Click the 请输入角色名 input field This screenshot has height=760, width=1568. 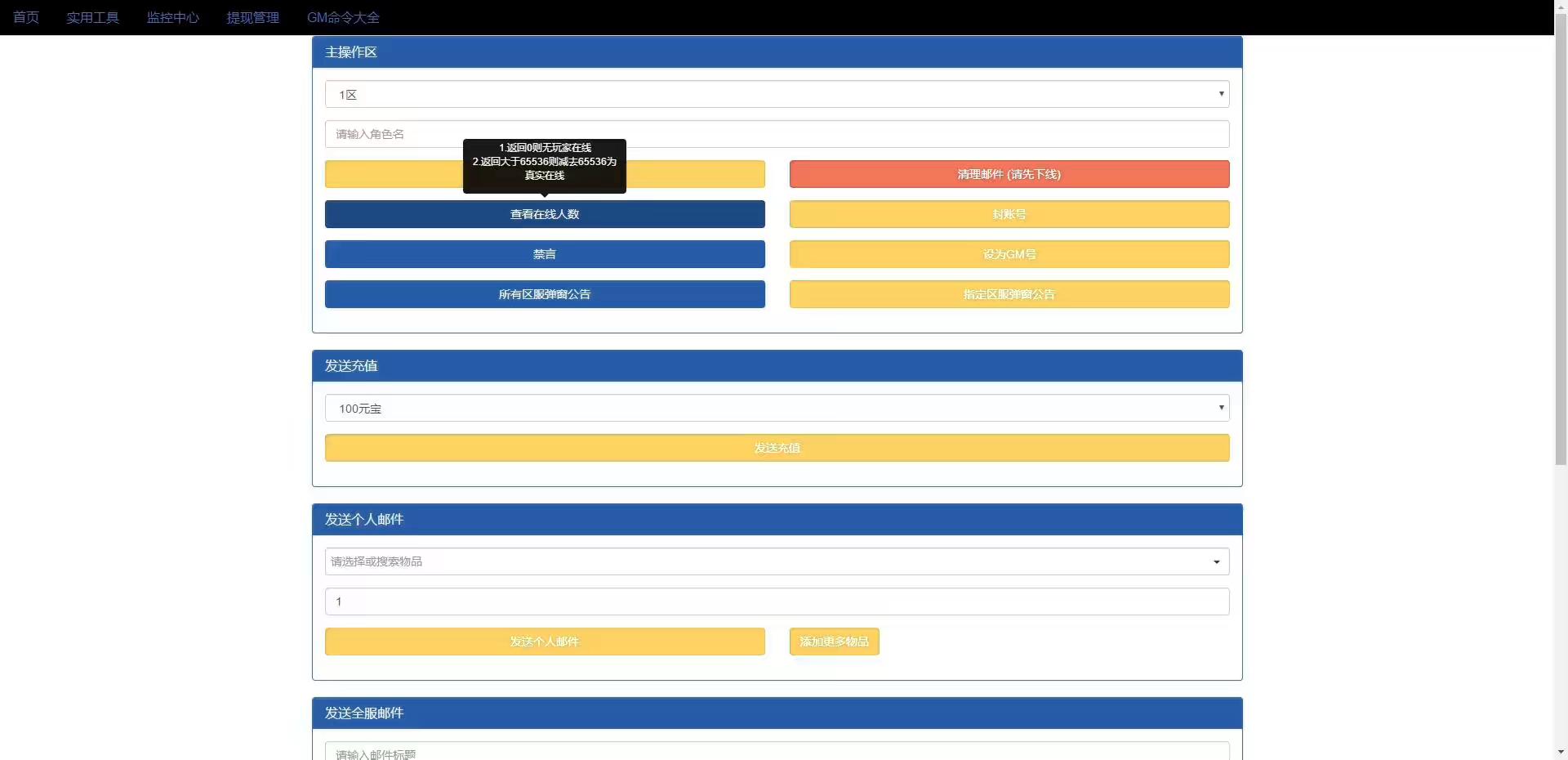[x=777, y=134]
